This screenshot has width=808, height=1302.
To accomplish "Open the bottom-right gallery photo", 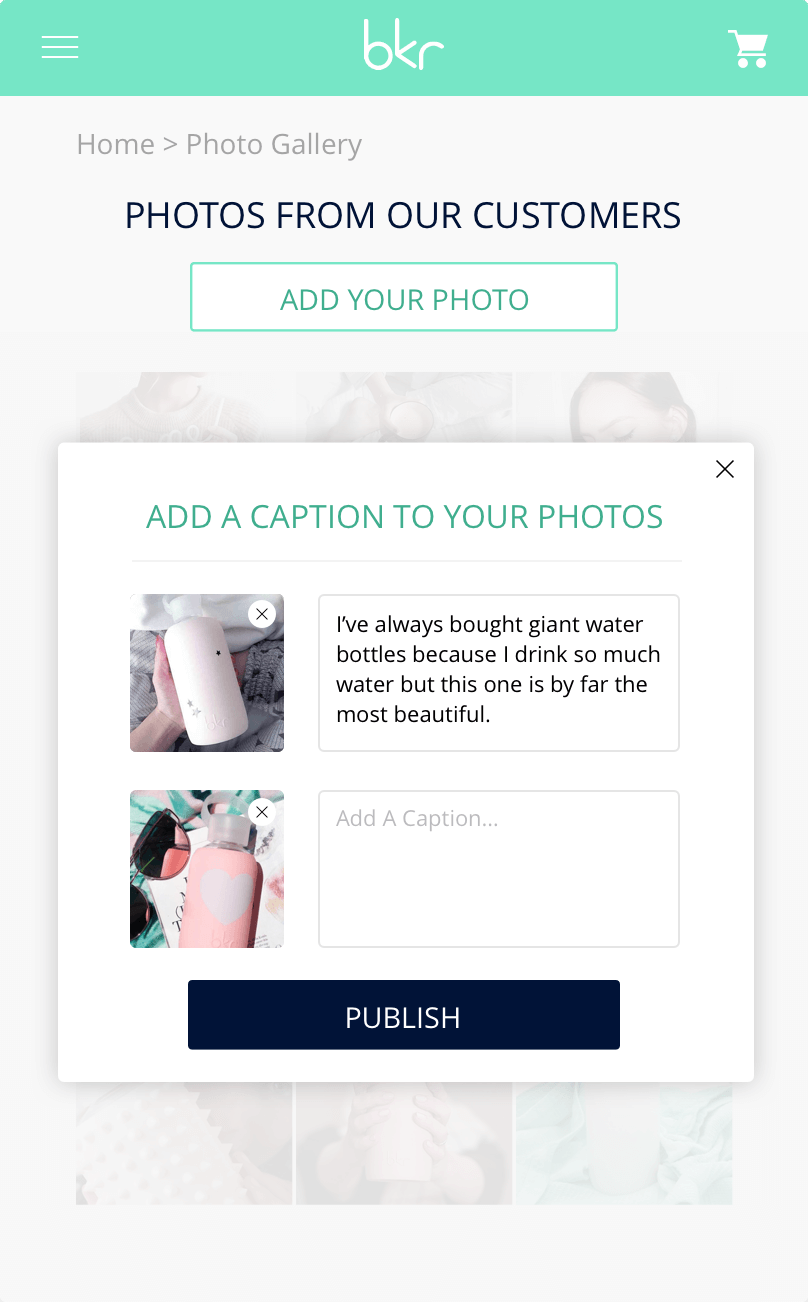I will click(624, 1143).
